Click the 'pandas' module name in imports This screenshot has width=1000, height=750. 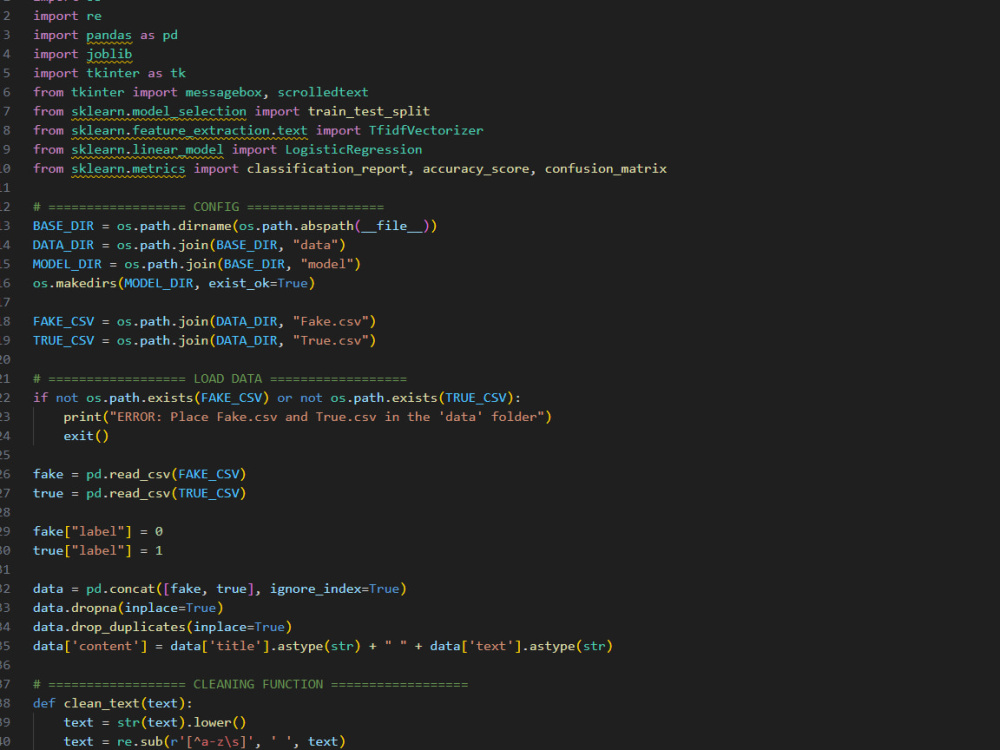[109, 35]
